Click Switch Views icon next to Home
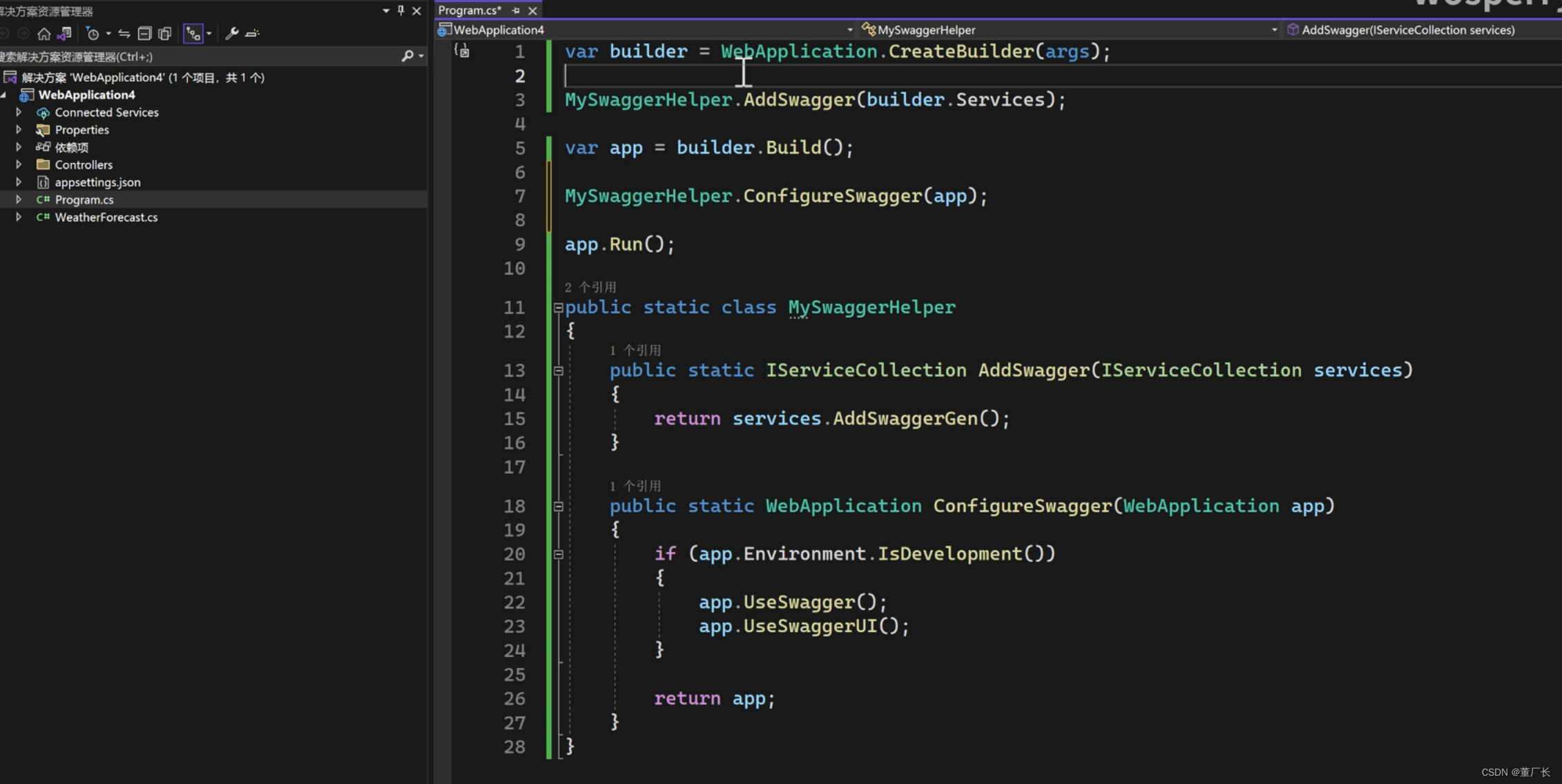 (x=64, y=33)
